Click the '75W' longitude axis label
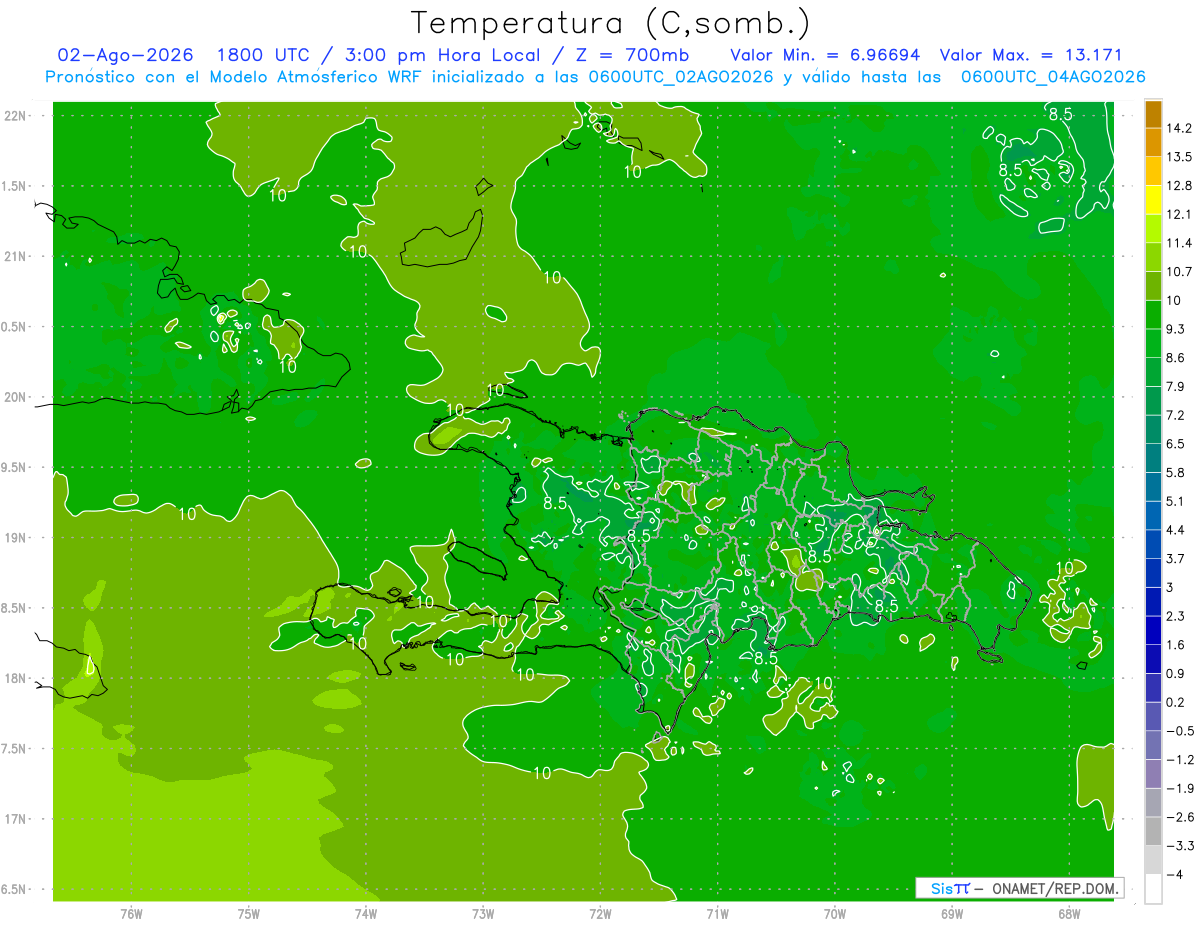Screen dimensions: 1200x927 tap(249, 913)
